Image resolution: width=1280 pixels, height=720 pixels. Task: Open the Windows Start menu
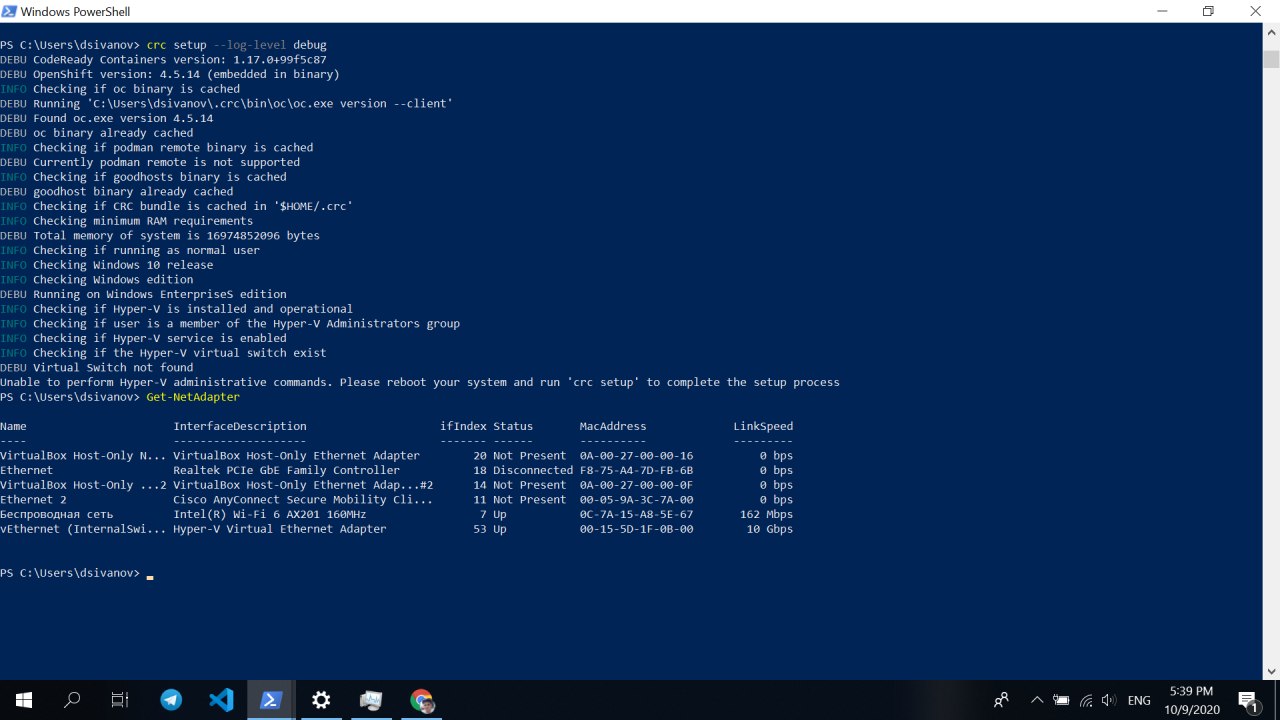(x=23, y=700)
